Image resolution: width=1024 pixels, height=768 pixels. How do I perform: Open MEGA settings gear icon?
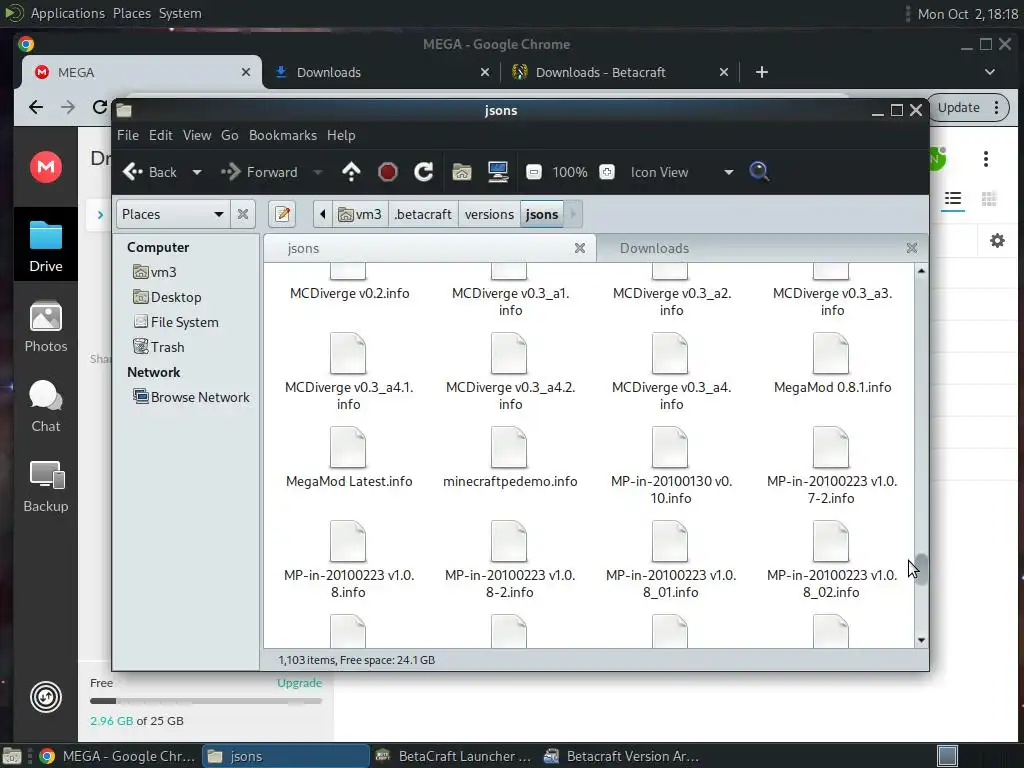click(997, 241)
